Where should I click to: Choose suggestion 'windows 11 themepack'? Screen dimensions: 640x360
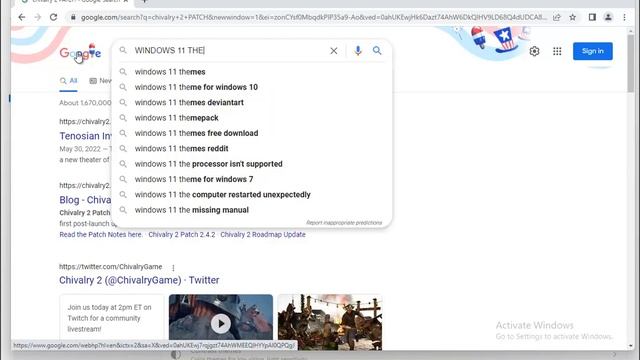(x=252, y=118)
